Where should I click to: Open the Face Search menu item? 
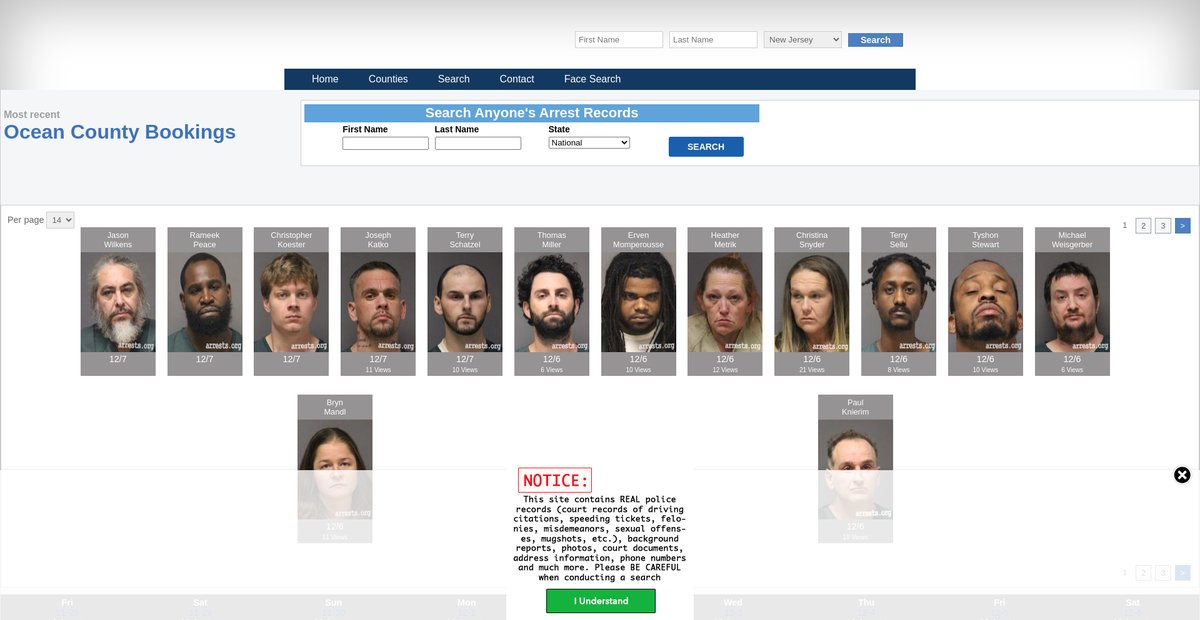(592, 79)
